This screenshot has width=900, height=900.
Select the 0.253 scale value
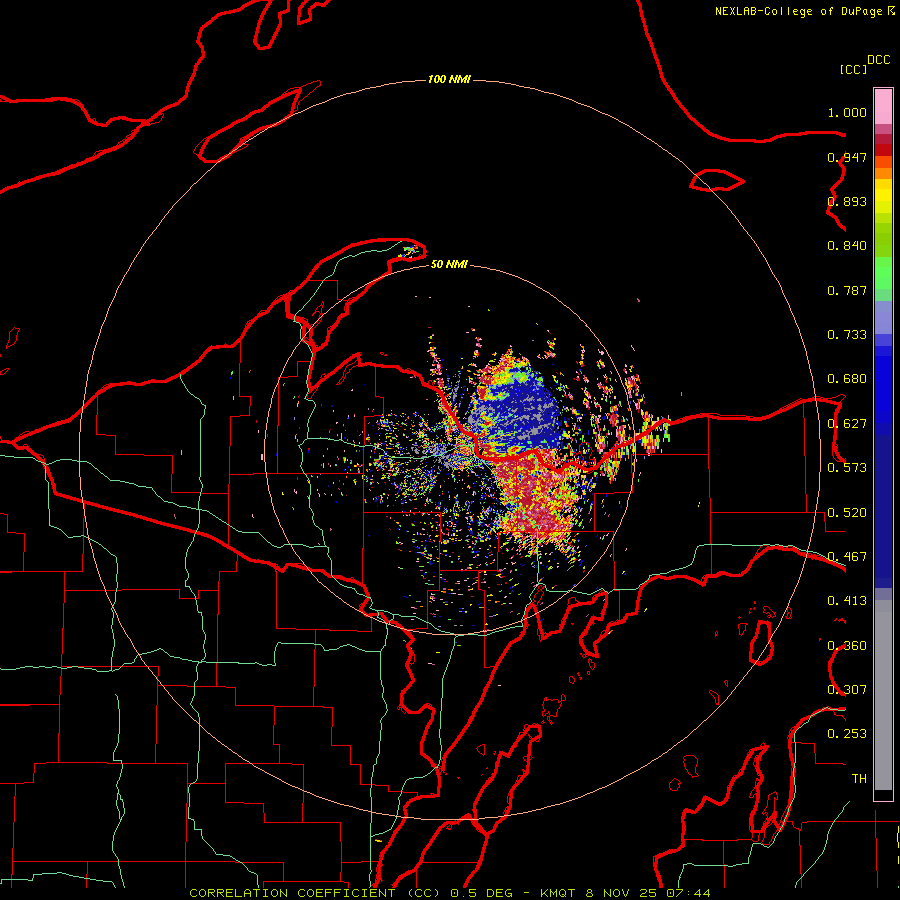[x=847, y=734]
